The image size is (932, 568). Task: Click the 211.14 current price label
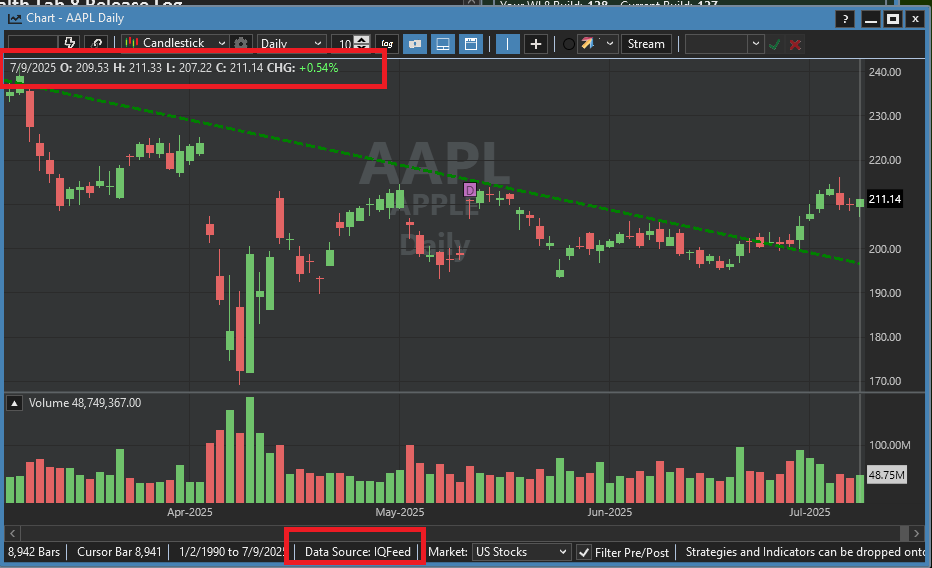(884, 199)
